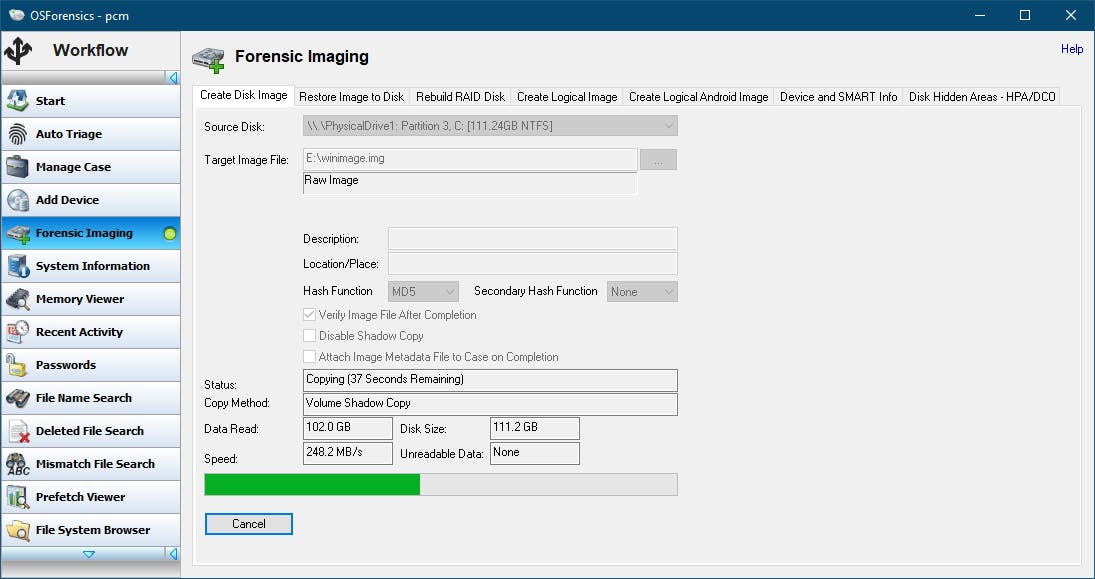Collapse the sidebar with the bottom arrow
Screen dimensions: 1095x579
click(173, 554)
